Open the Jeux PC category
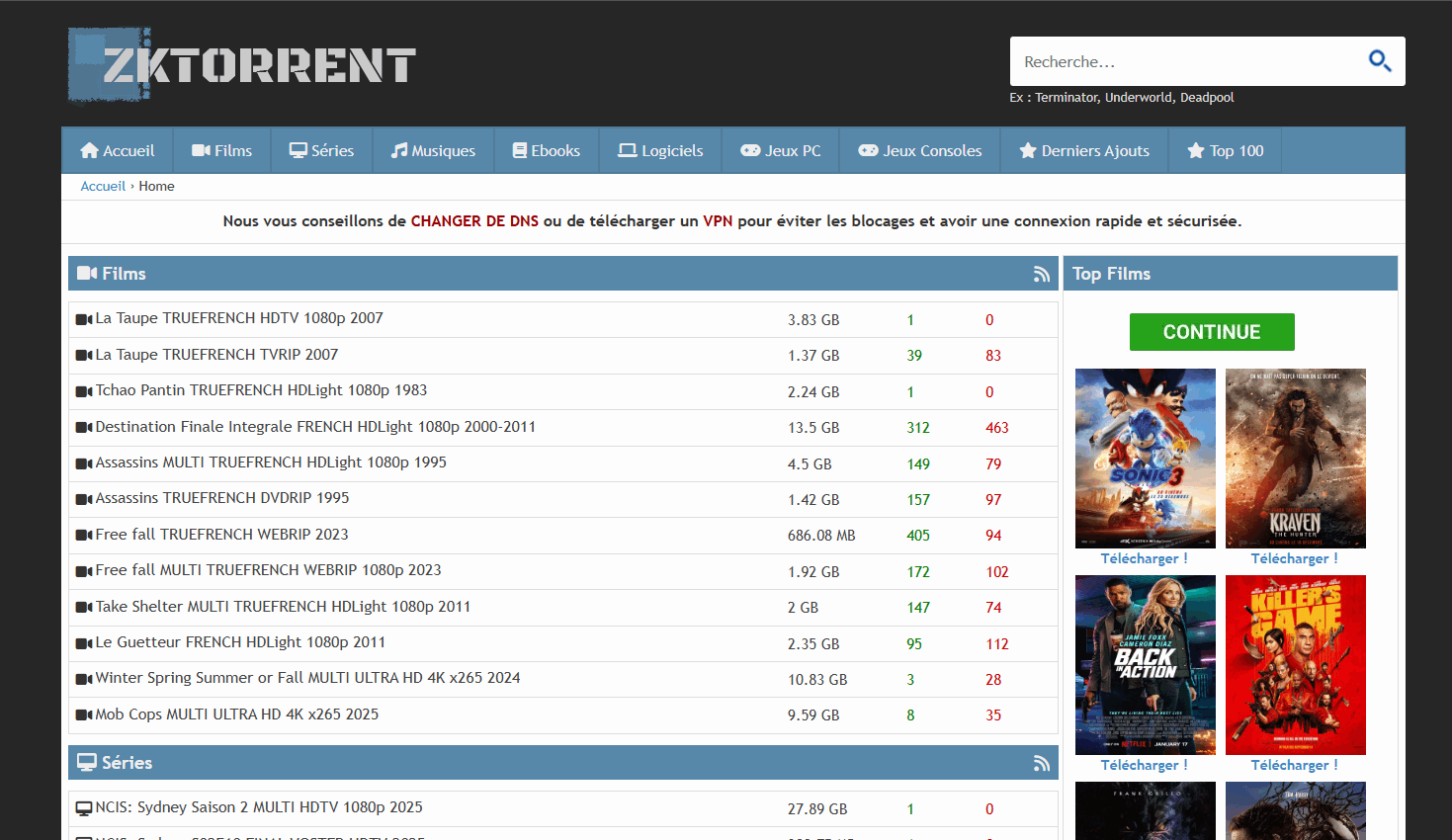This screenshot has width=1452, height=840. pos(781,150)
